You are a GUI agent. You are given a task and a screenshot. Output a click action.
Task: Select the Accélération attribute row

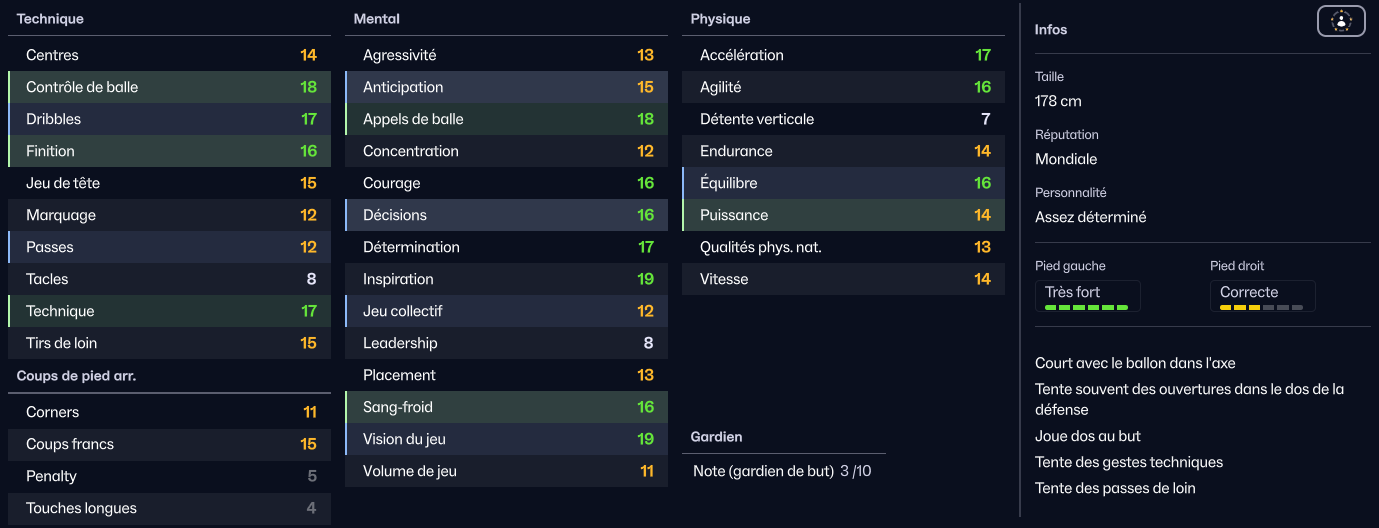click(x=843, y=55)
